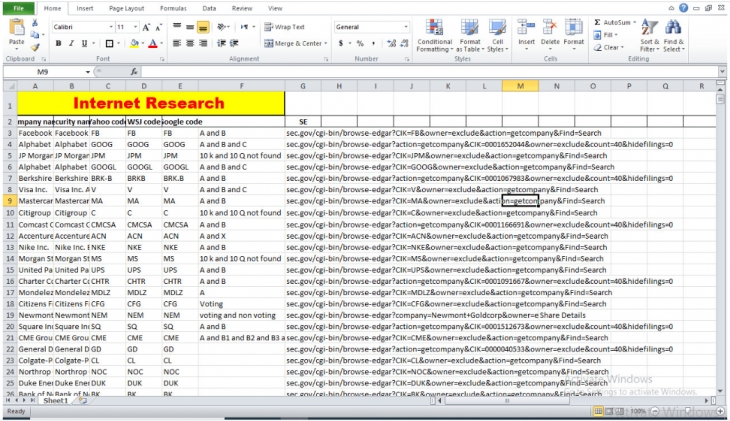Apply the red Font Color
The height and width of the screenshot is (421, 730).
pos(153,43)
